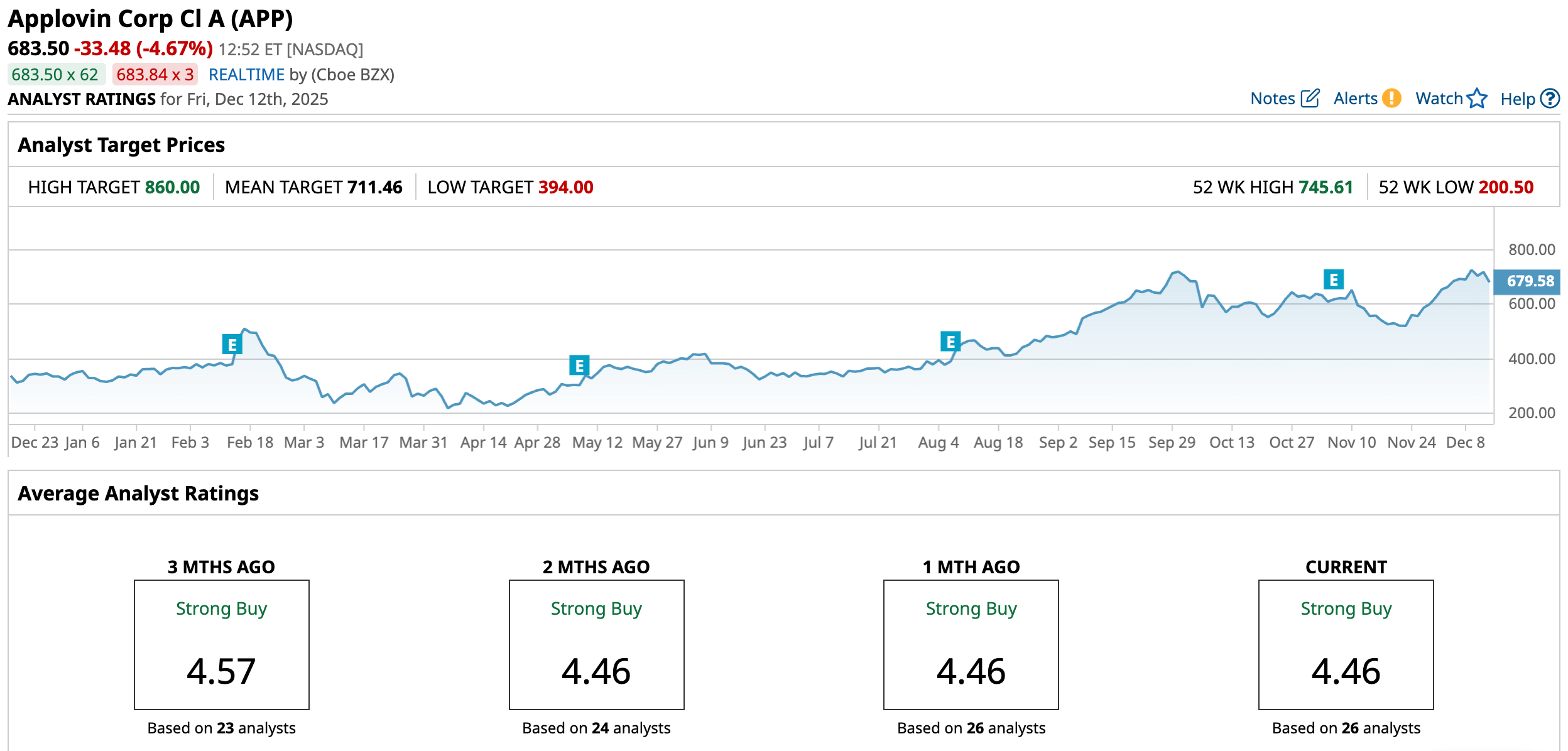
Task: Click the November earnings E marker
Action: 1333,279
